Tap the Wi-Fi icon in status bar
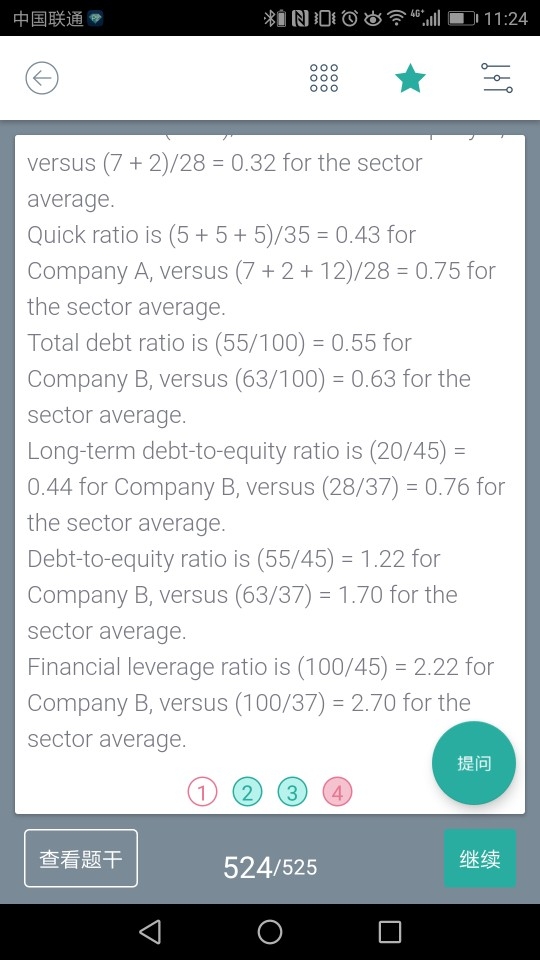The width and height of the screenshot is (540, 960). point(397,18)
